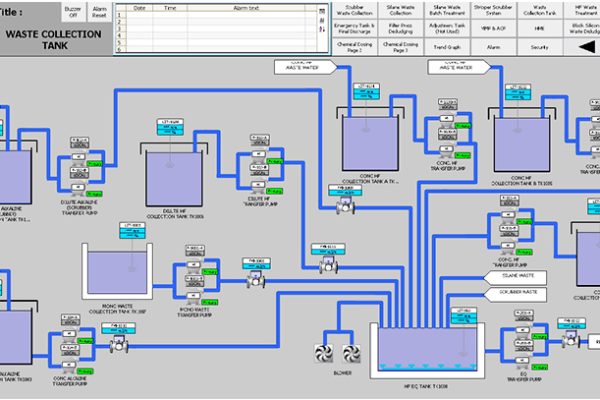Select alarm list row 1
This screenshot has width=600, height=400.
point(217,15)
